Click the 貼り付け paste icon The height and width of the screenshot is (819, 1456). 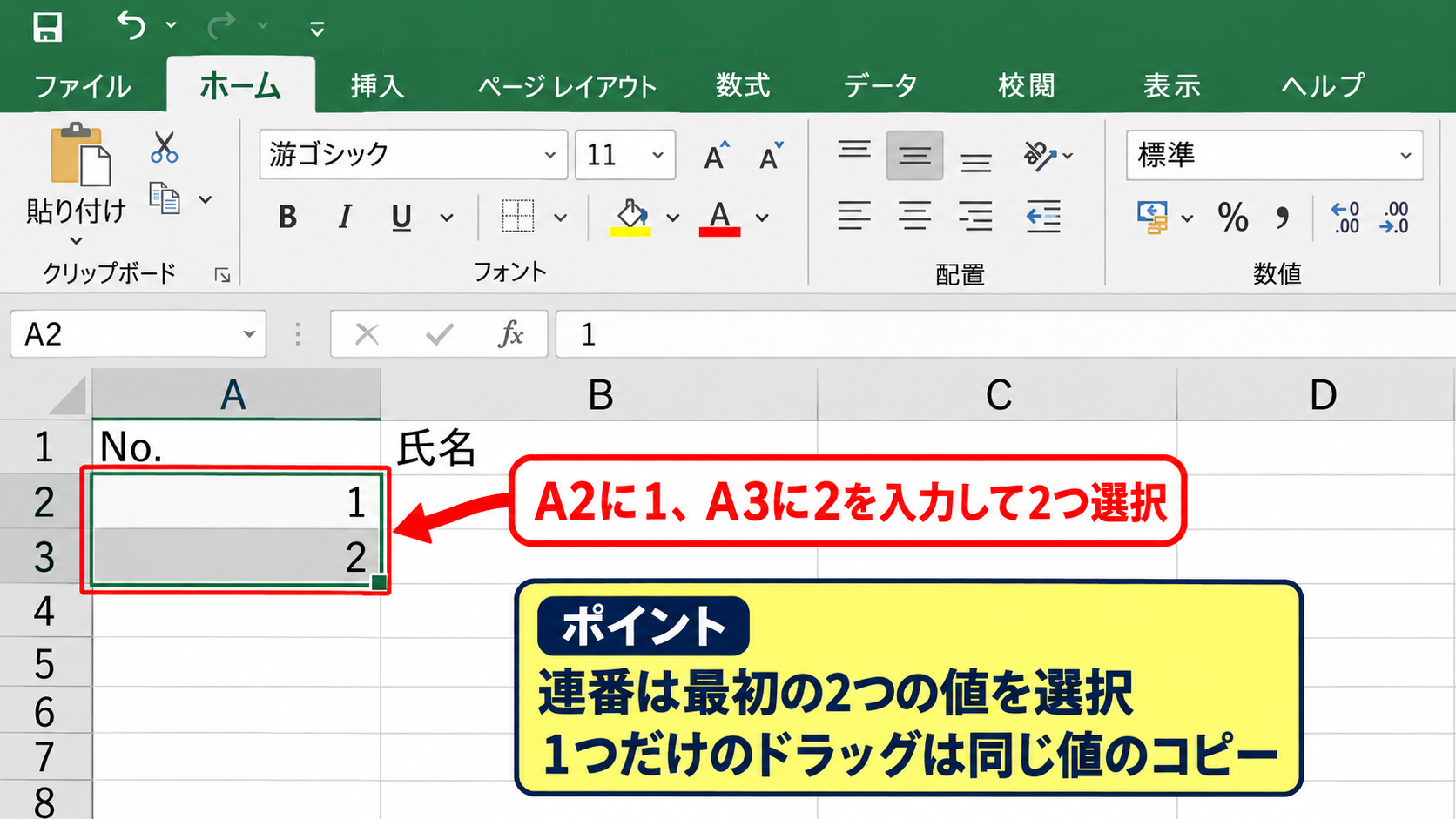click(x=80, y=154)
